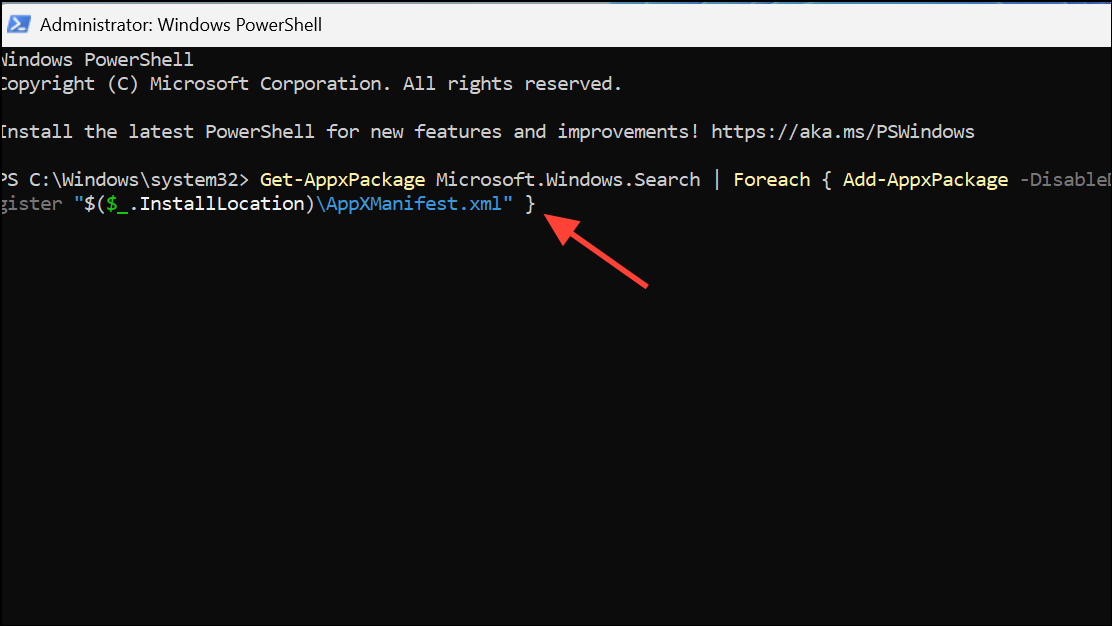Click the pipe symbol between the two cmdlets

click(x=716, y=179)
